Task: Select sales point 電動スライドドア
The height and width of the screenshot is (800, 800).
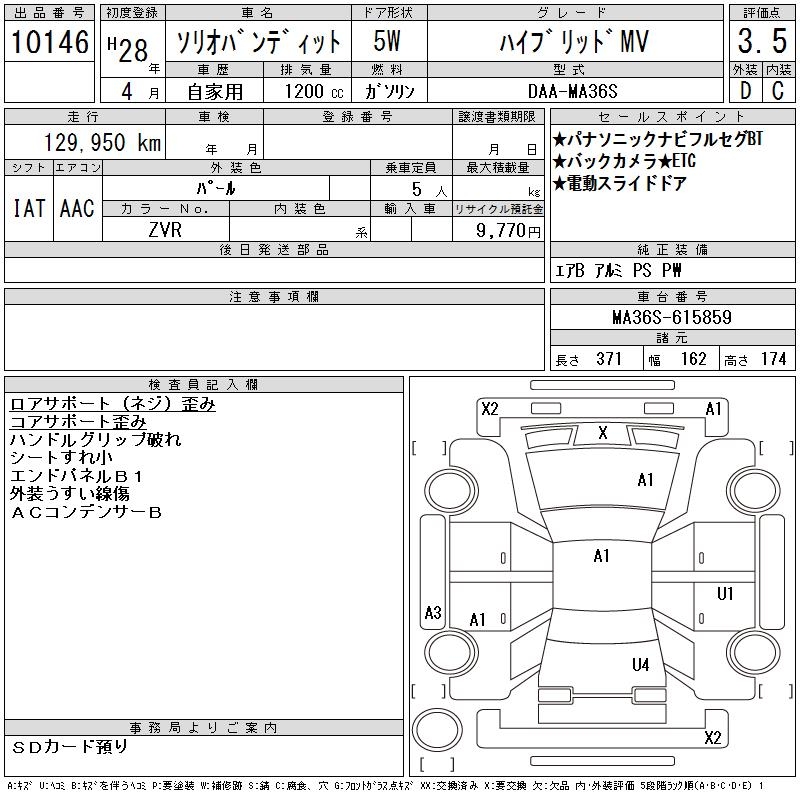Action: tap(619, 184)
